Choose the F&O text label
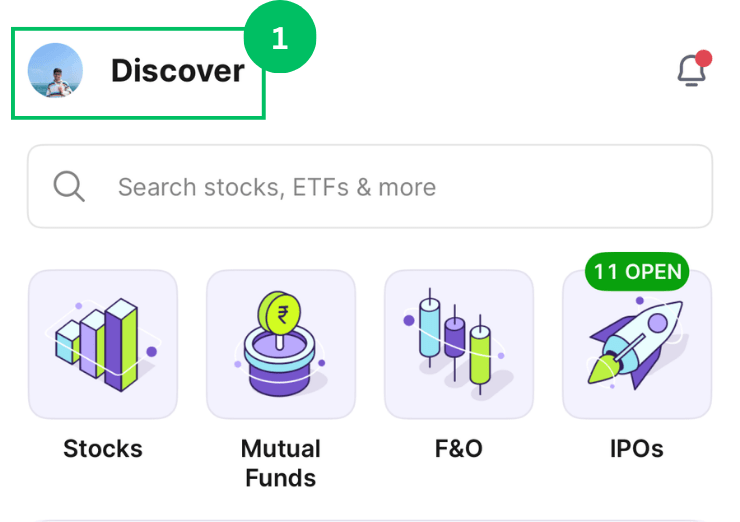 [x=459, y=449]
